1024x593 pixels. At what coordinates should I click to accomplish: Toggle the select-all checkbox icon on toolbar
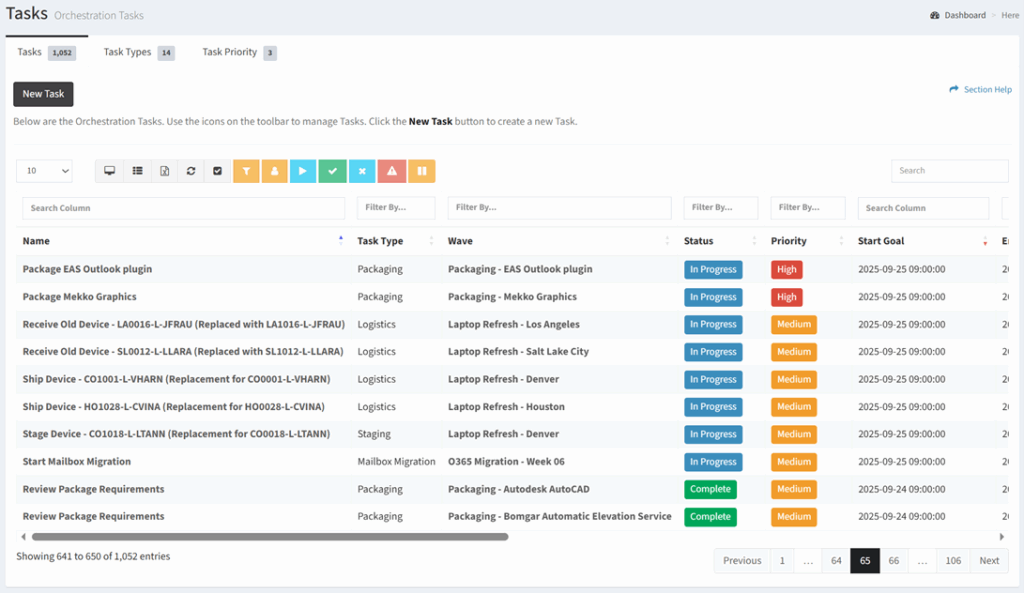click(x=217, y=171)
